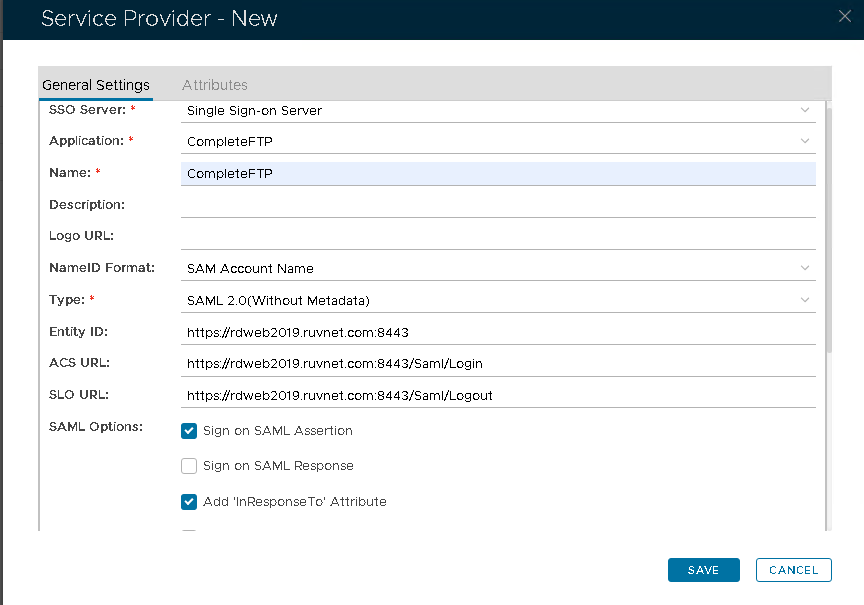Enable Sign on SAML Response checkbox
This screenshot has width=864, height=605.
click(189, 466)
